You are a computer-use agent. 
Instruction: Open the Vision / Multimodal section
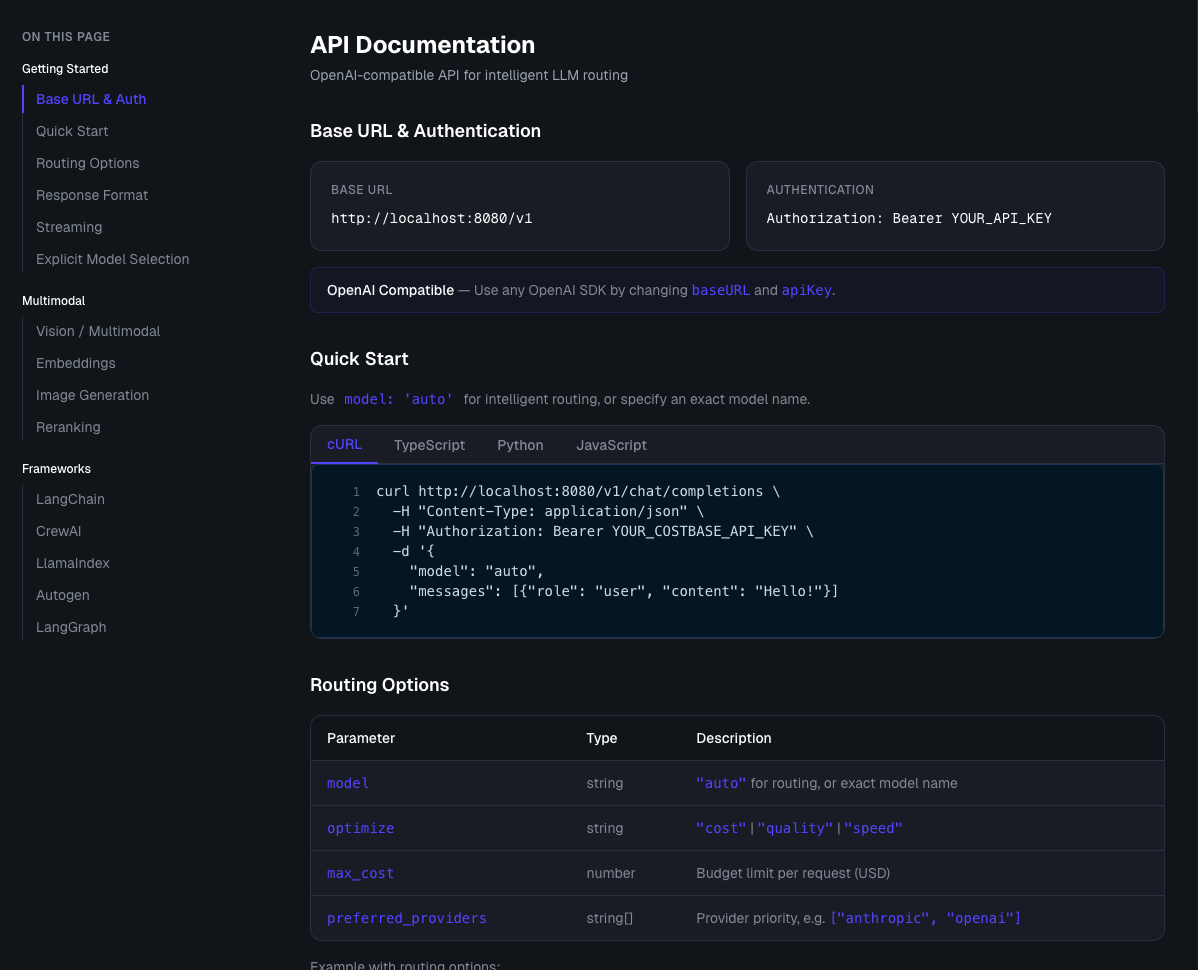pos(98,331)
